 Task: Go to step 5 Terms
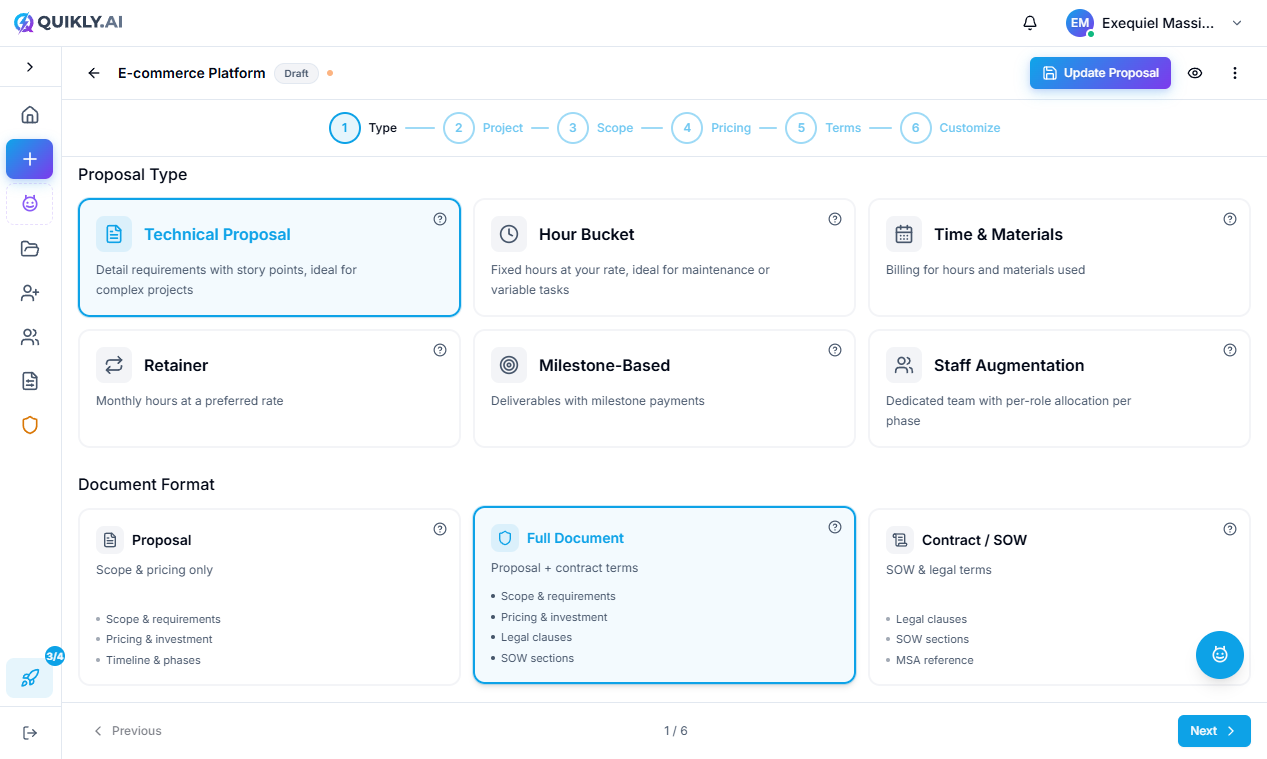click(824, 128)
